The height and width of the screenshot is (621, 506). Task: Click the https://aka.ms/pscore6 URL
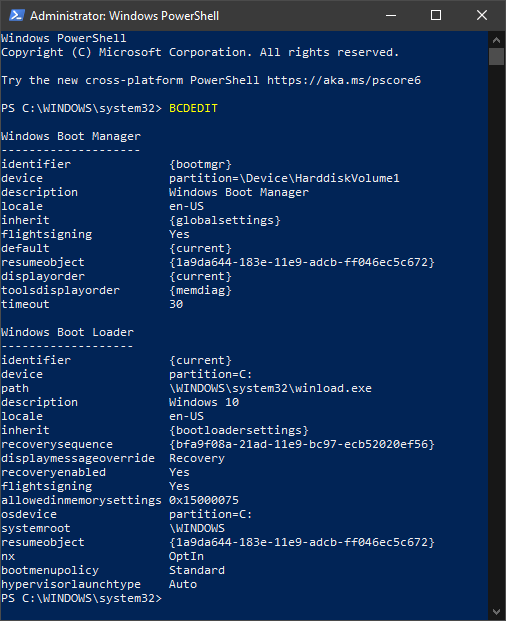point(344,80)
